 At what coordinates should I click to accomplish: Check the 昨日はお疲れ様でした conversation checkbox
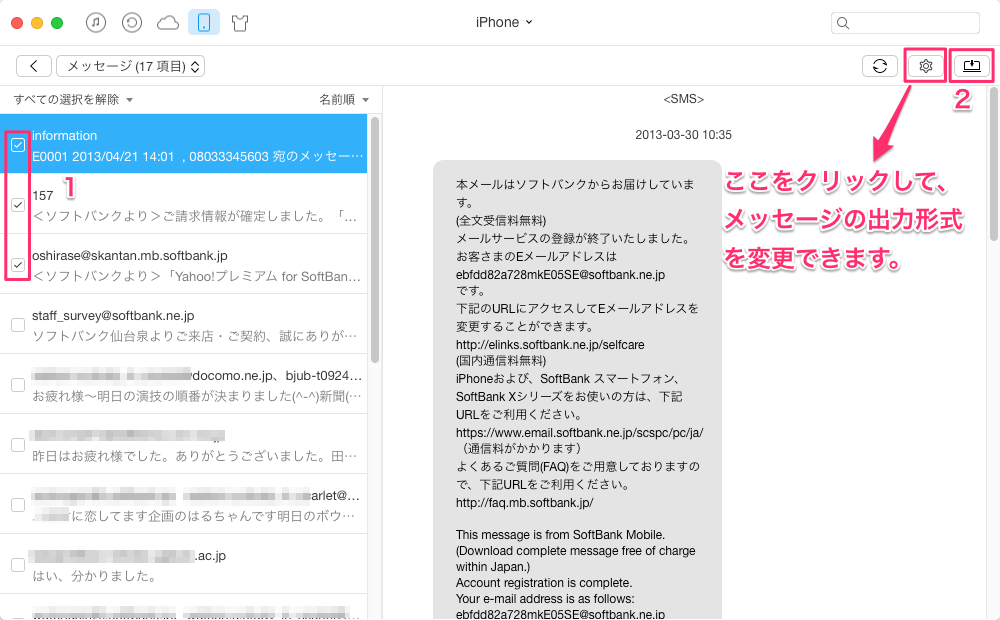coord(18,445)
